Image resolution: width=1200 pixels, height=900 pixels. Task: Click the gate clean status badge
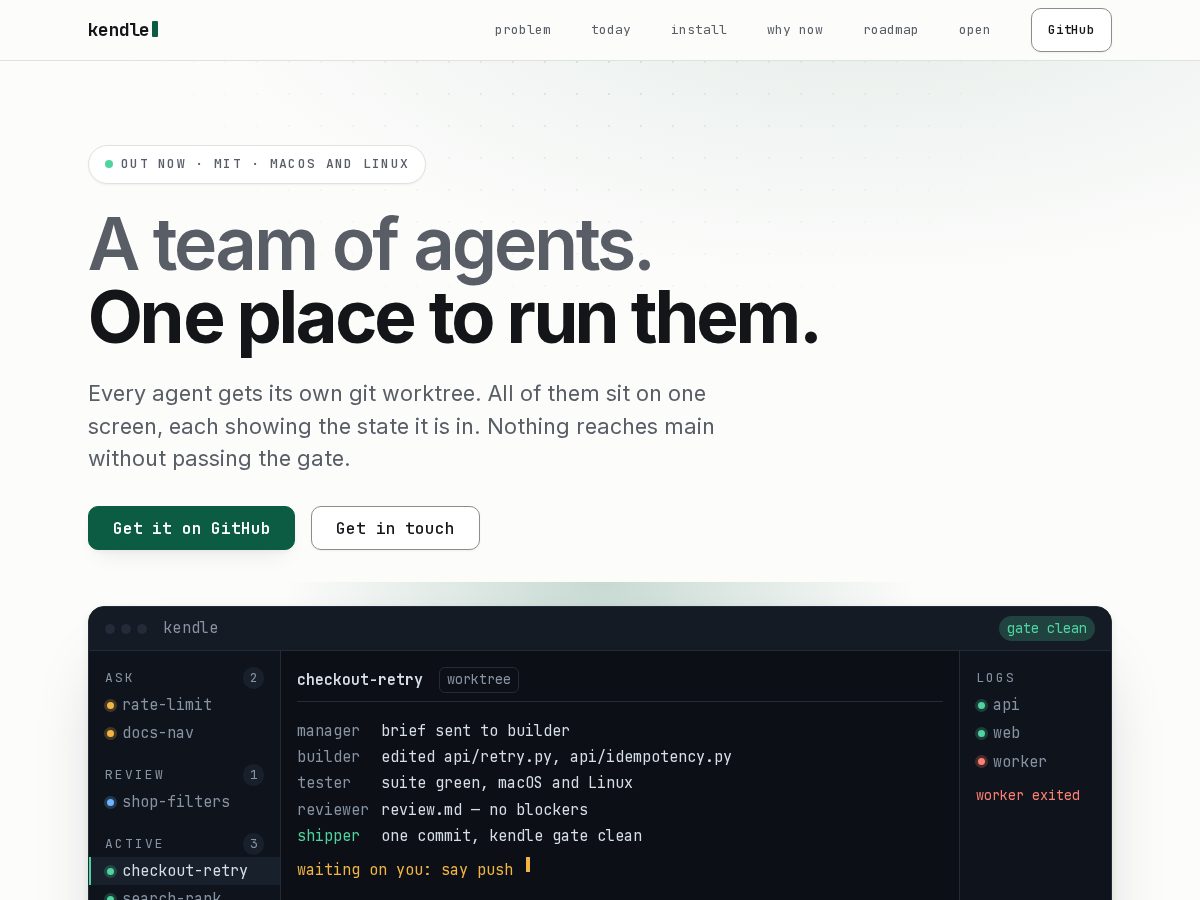click(x=1047, y=628)
